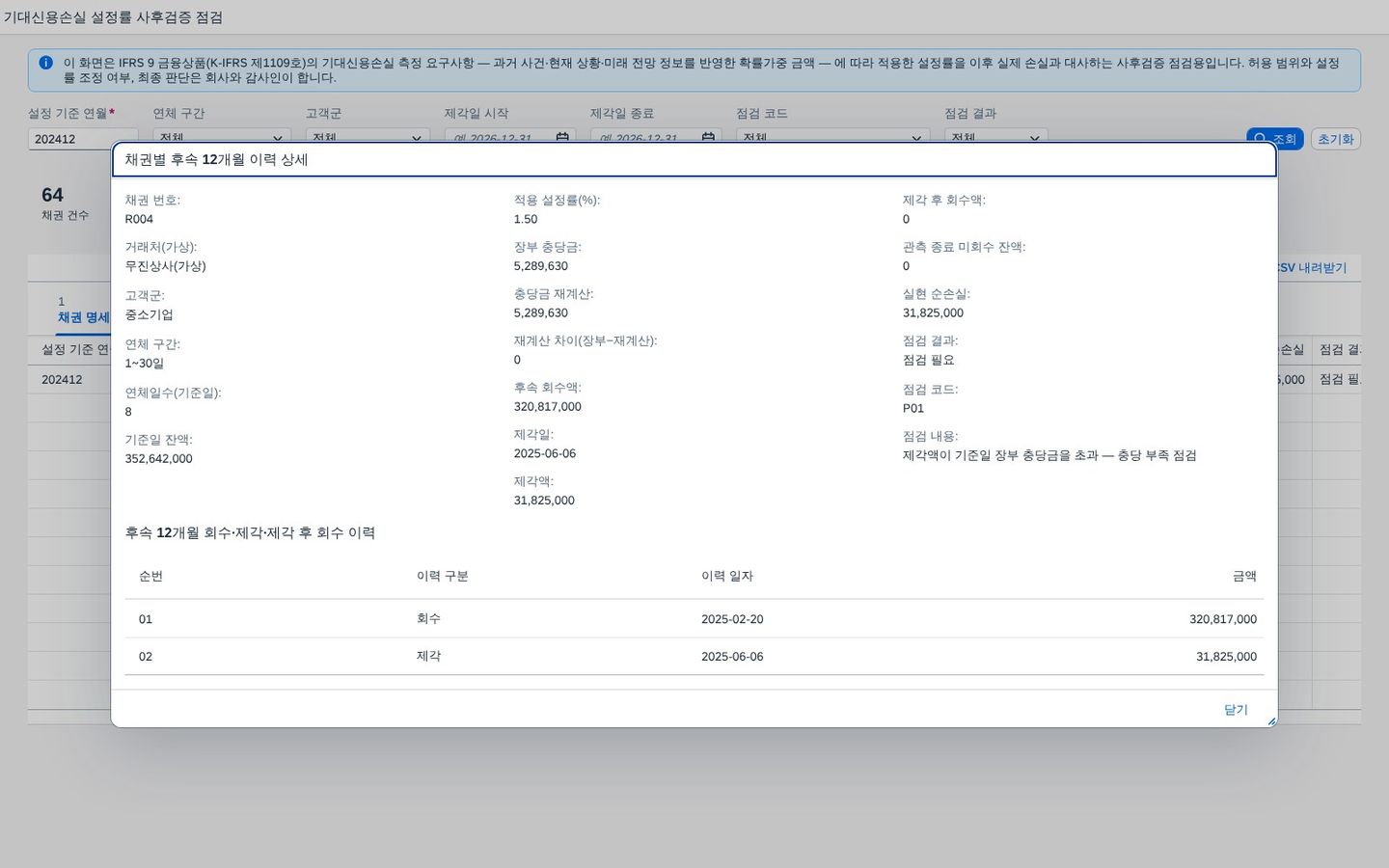Click the 점검 내용 description text
This screenshot has width=1389, height=868.
(1049, 455)
